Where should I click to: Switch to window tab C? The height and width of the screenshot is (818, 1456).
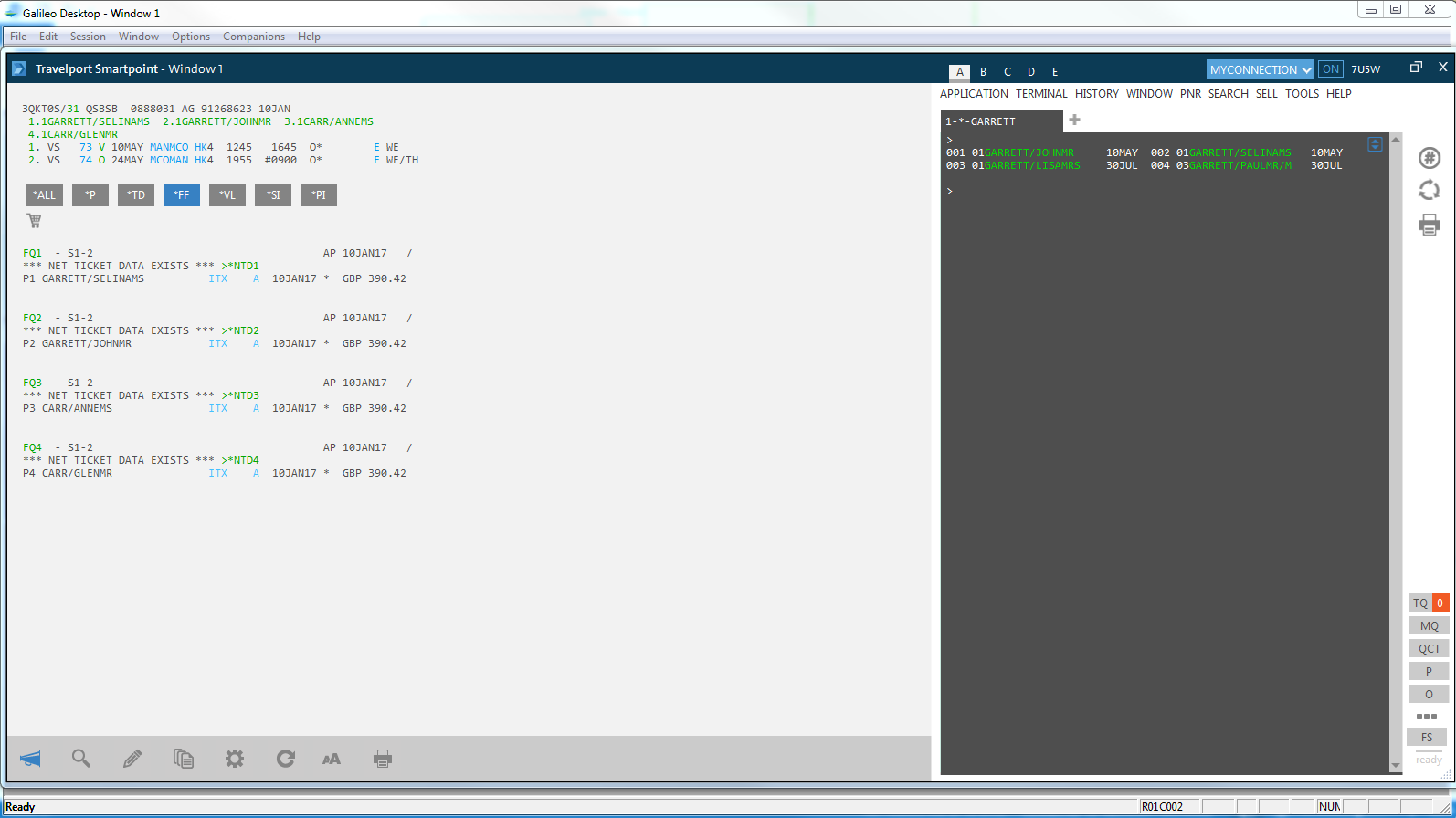(1008, 72)
